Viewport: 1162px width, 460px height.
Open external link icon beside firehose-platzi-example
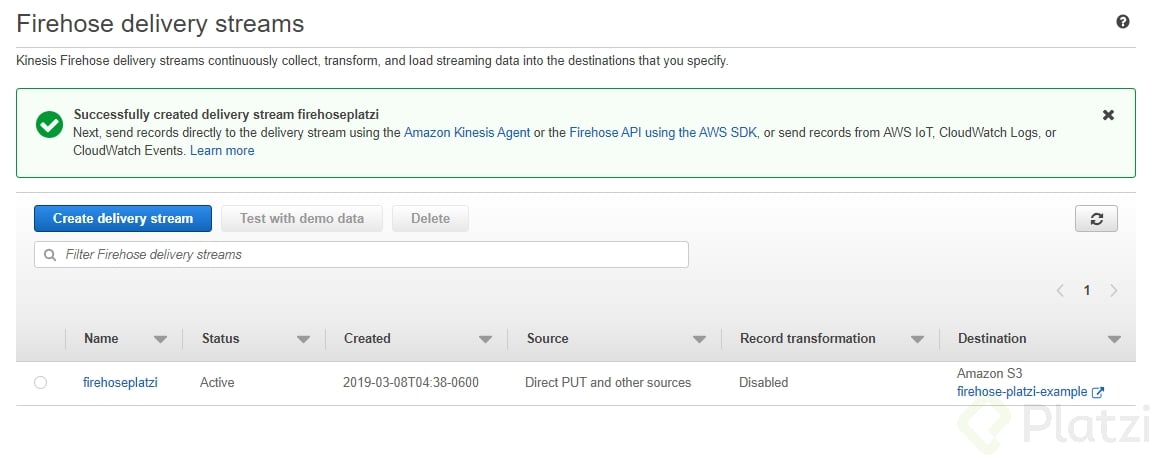pos(1098,393)
